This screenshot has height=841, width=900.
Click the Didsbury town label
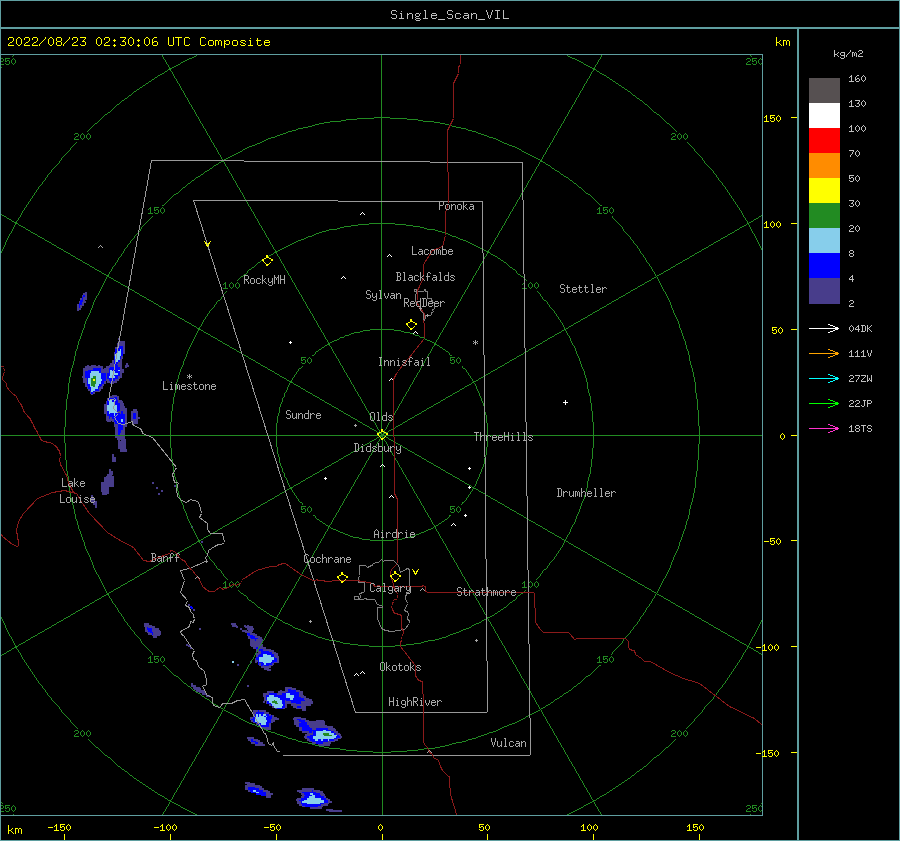pyautogui.click(x=377, y=448)
